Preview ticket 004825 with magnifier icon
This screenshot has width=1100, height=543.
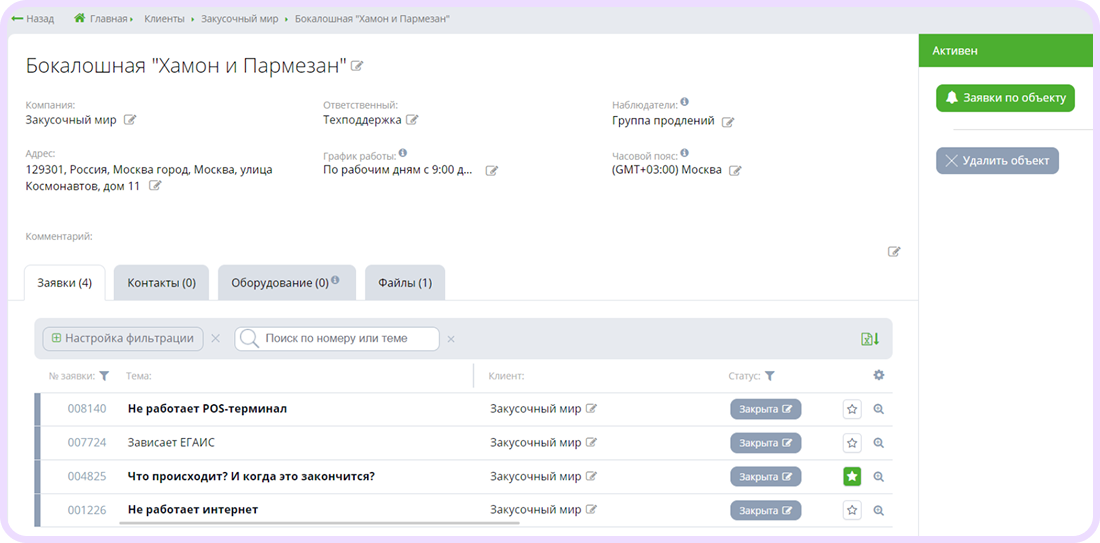tap(878, 476)
